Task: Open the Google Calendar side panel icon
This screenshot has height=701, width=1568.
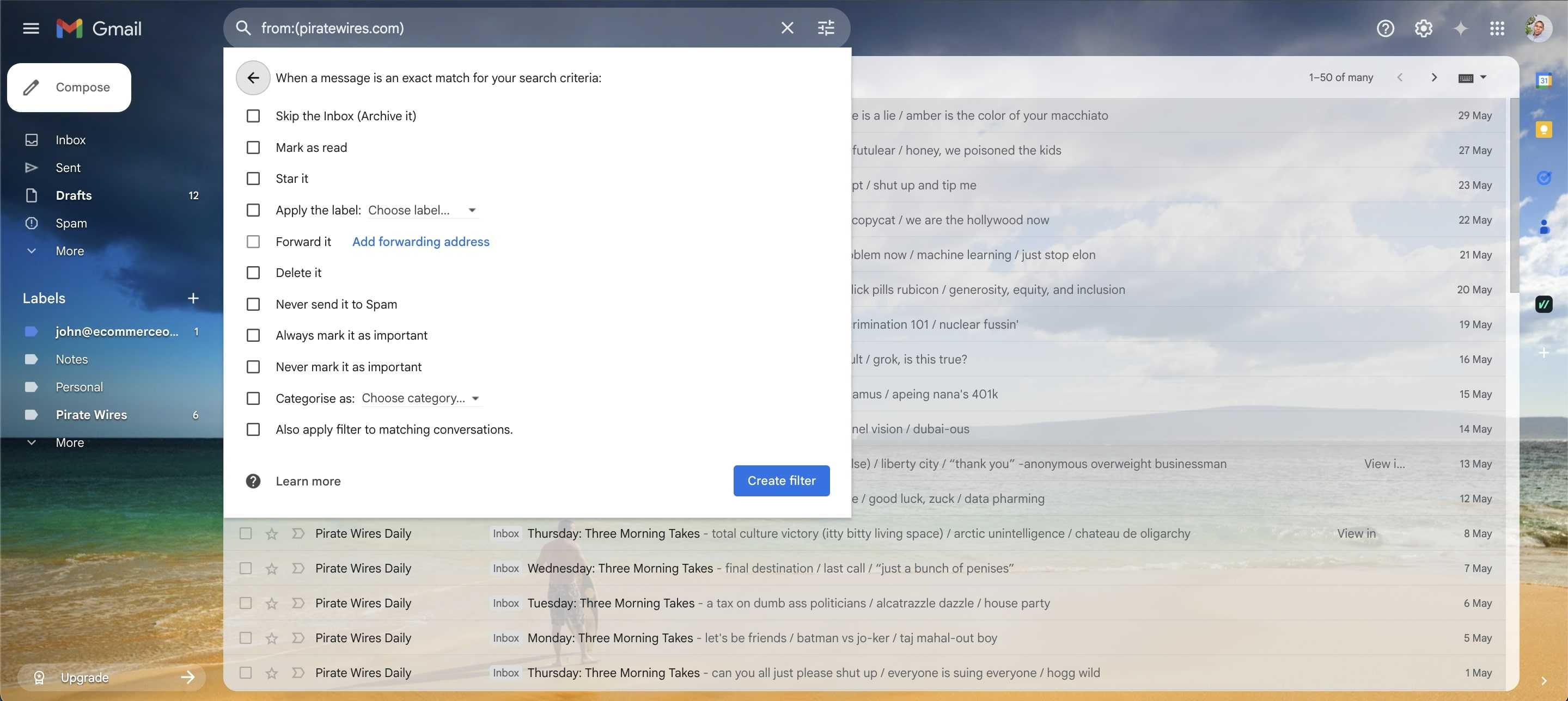Action: click(1543, 79)
